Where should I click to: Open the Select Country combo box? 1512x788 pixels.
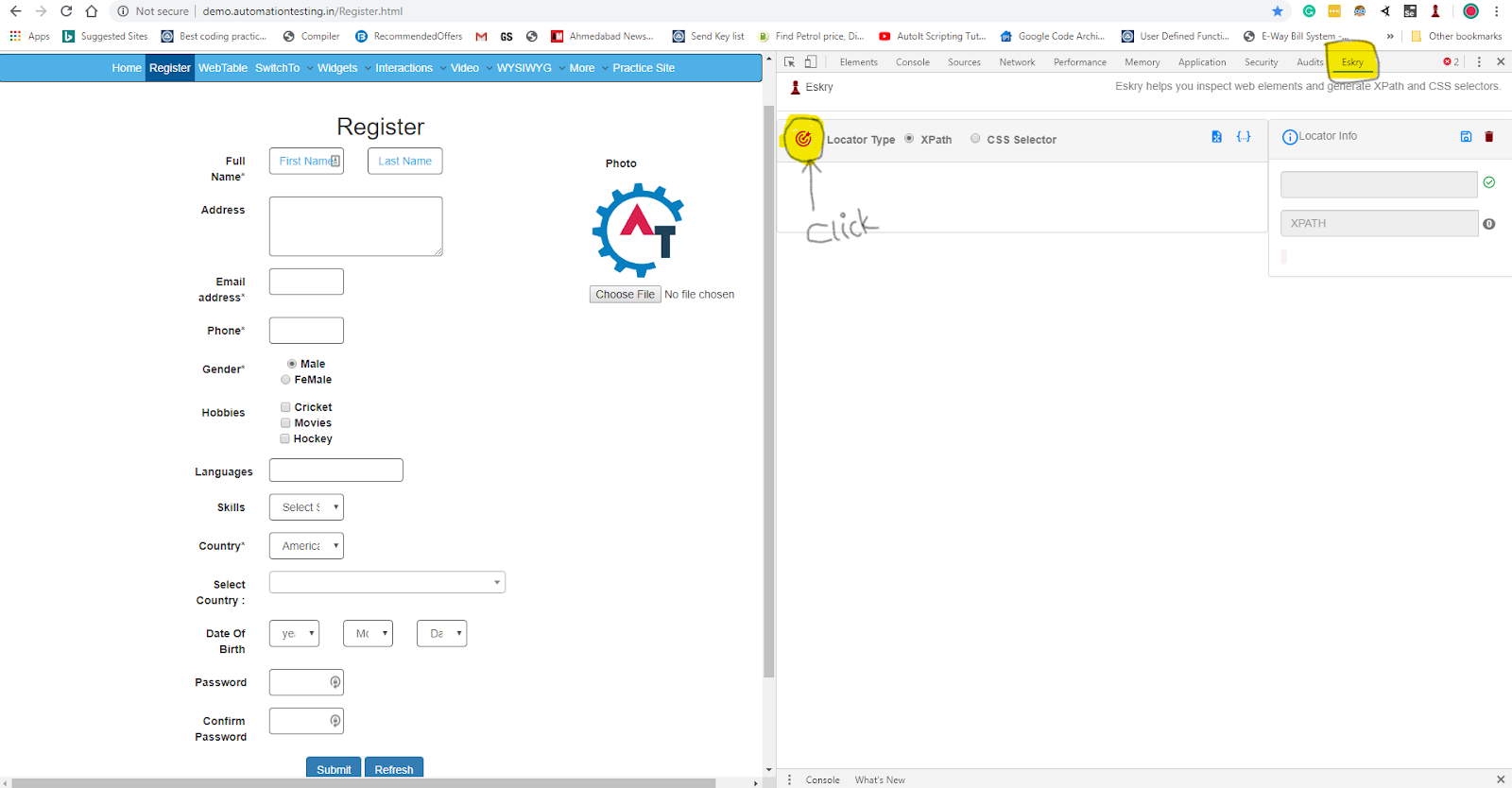(x=387, y=582)
